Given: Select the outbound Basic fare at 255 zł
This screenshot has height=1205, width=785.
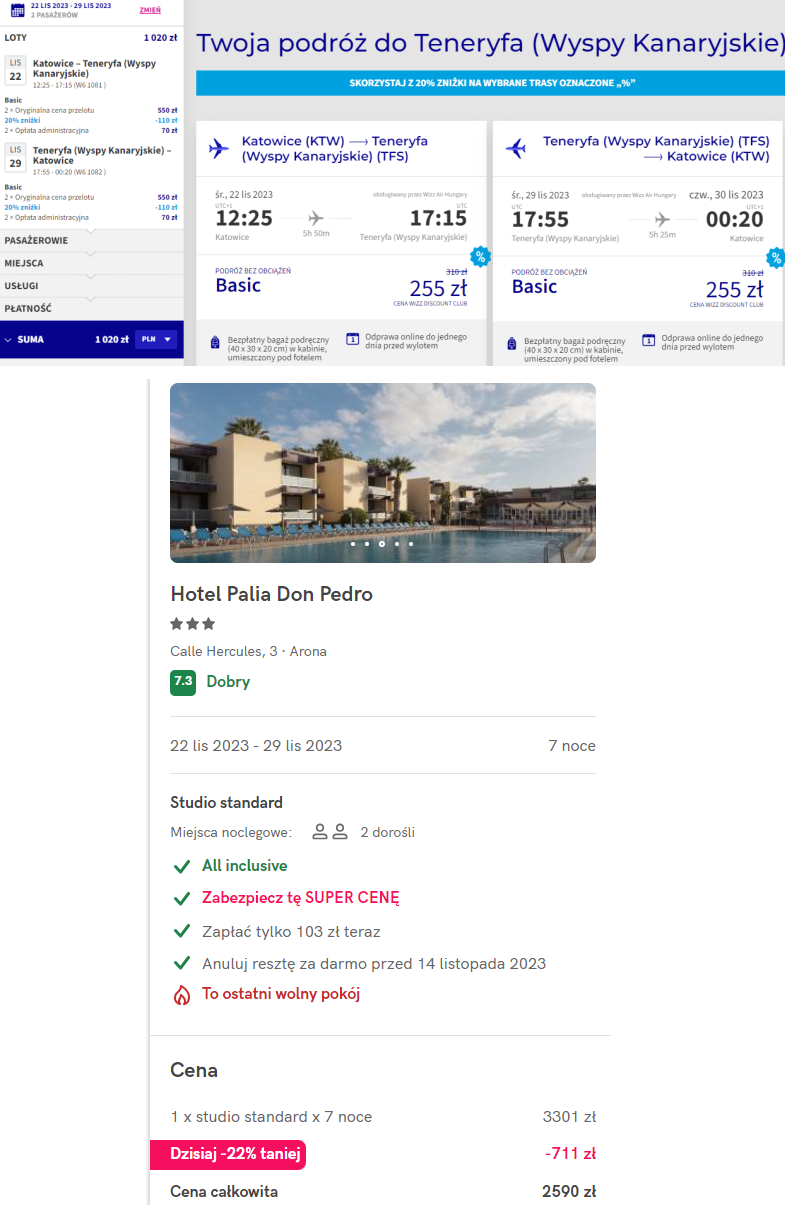Looking at the screenshot, I should pos(341,287).
